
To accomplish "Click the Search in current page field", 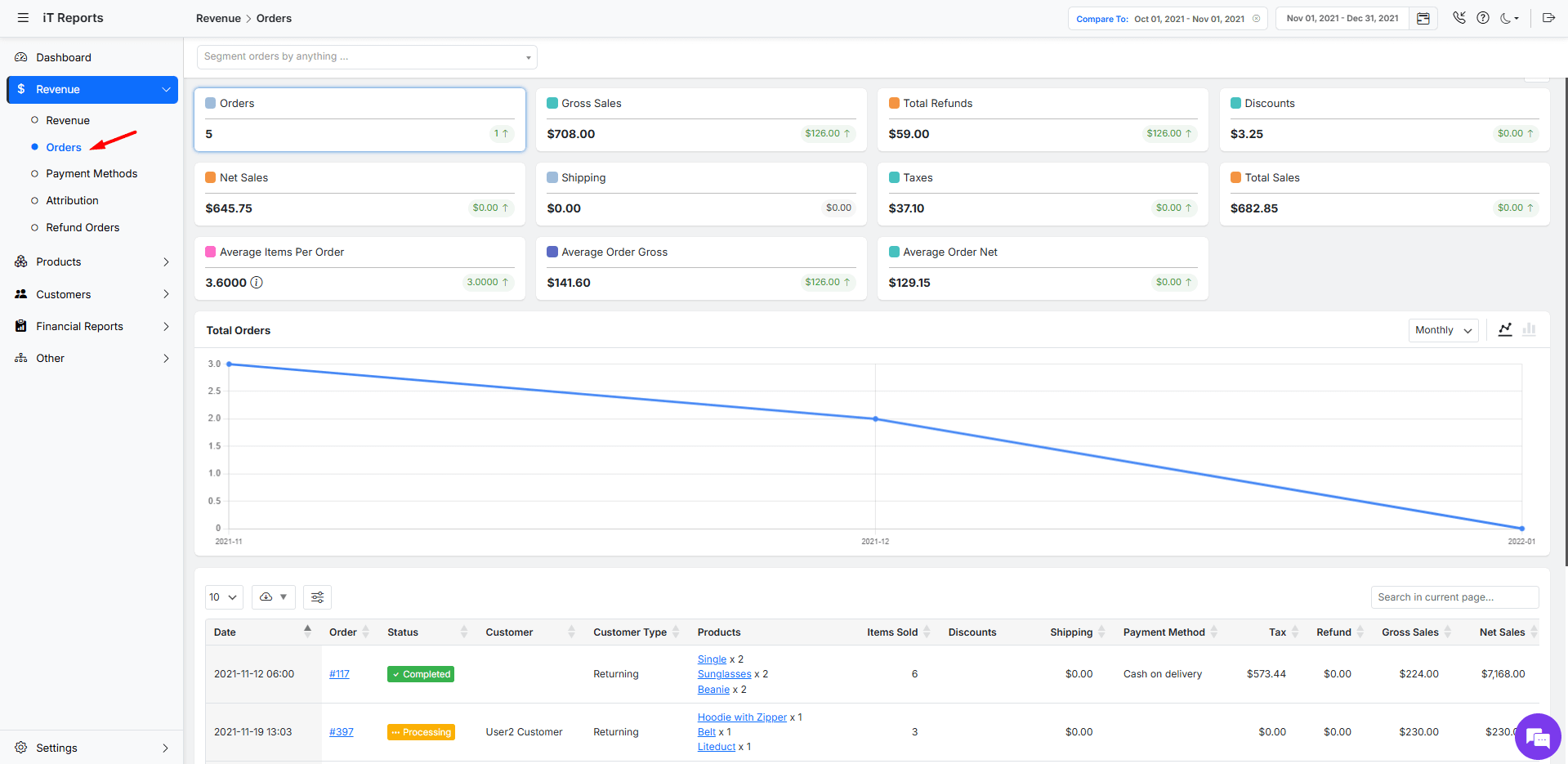I will point(1454,597).
